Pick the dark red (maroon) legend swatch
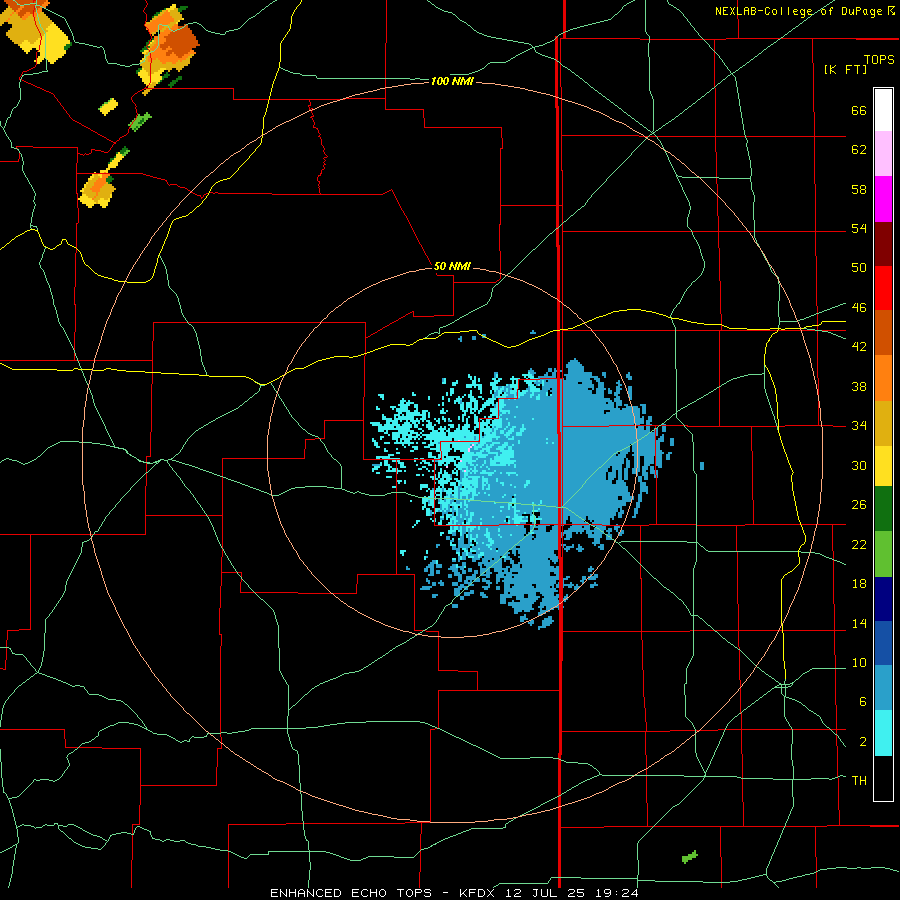The image size is (900, 900). point(883,244)
